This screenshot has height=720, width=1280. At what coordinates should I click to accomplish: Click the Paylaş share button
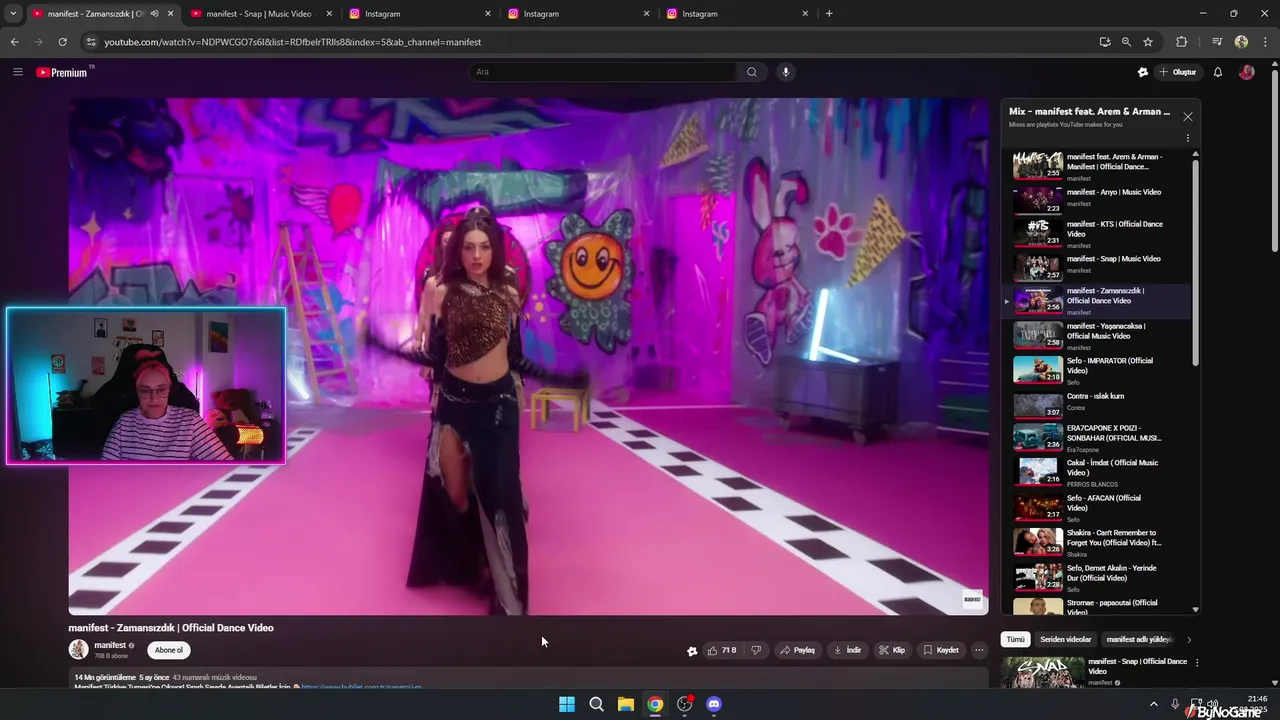click(797, 650)
